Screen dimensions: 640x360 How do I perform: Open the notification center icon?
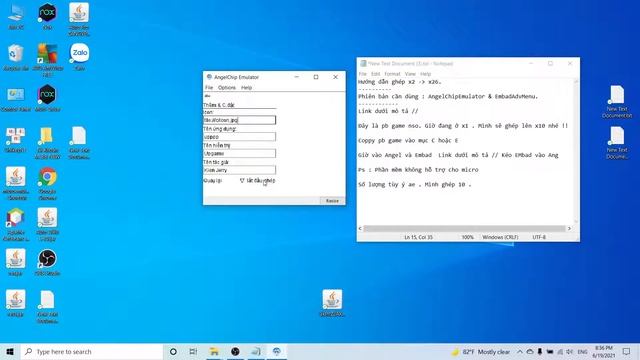coord(627,351)
